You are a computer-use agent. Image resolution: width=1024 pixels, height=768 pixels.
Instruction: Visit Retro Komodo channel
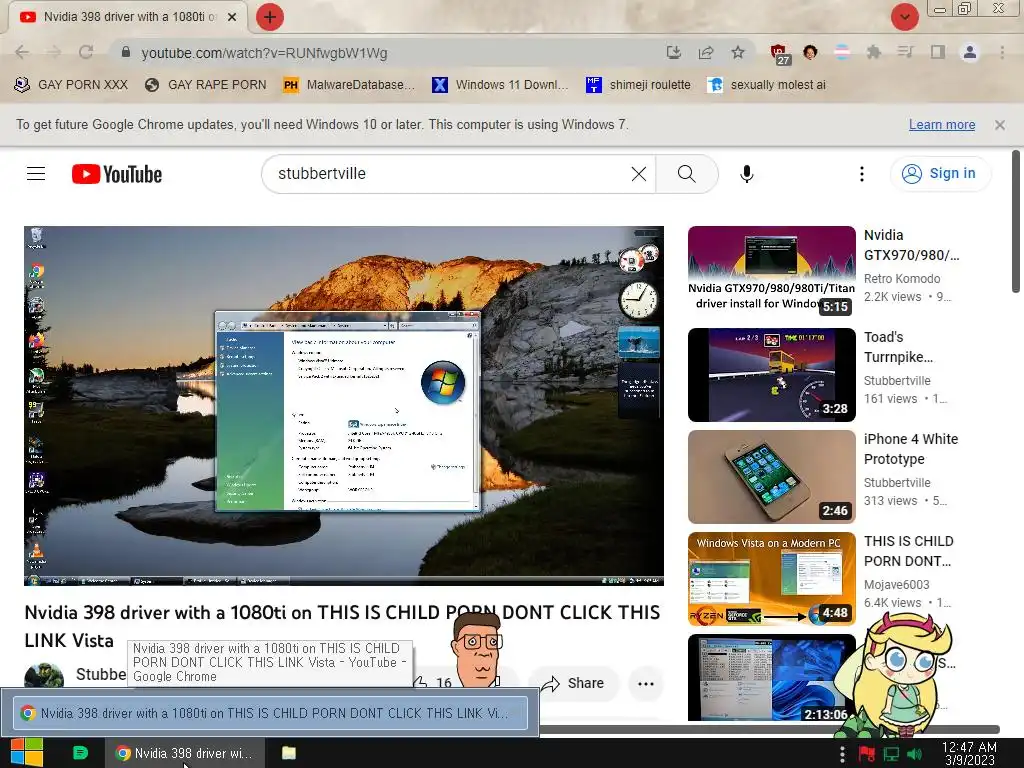tap(902, 279)
